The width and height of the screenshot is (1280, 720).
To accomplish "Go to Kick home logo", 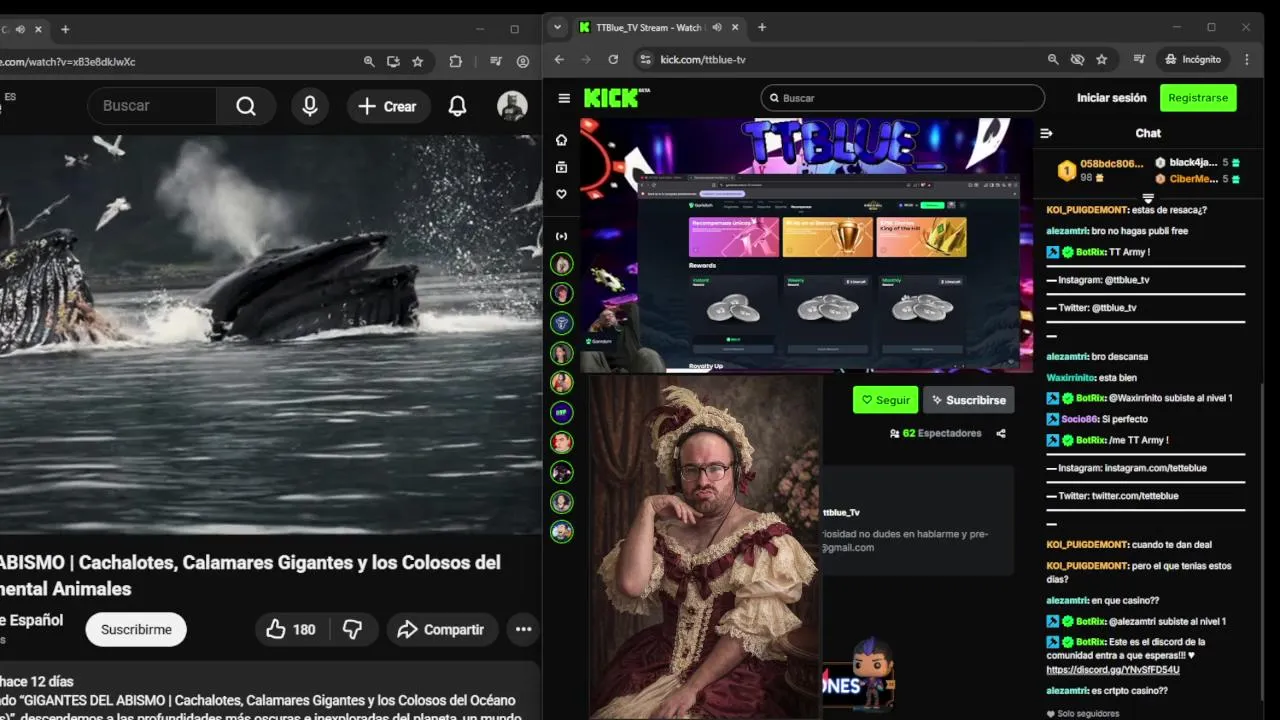I will [x=616, y=97].
